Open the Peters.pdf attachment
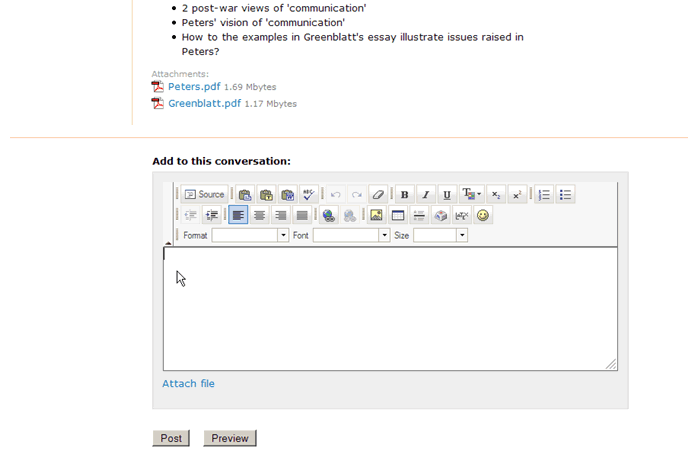The width and height of the screenshot is (700, 457). 193,87
